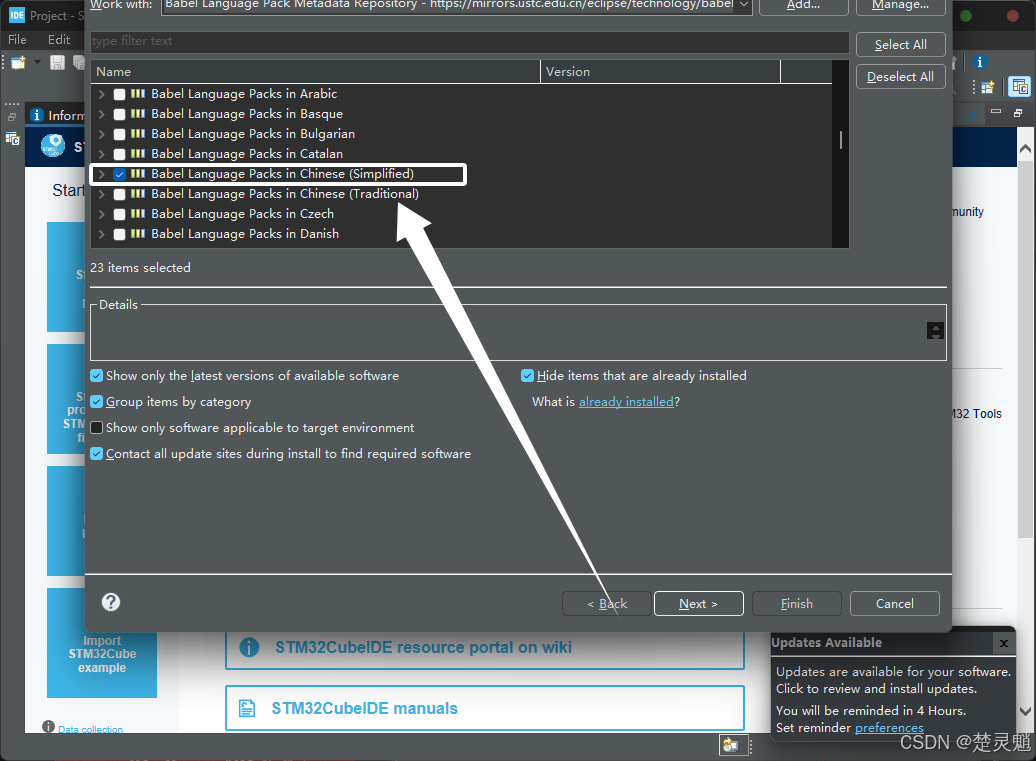1036x761 pixels.
Task: Expand the Arabic language packs tree node
Action: click(x=101, y=94)
